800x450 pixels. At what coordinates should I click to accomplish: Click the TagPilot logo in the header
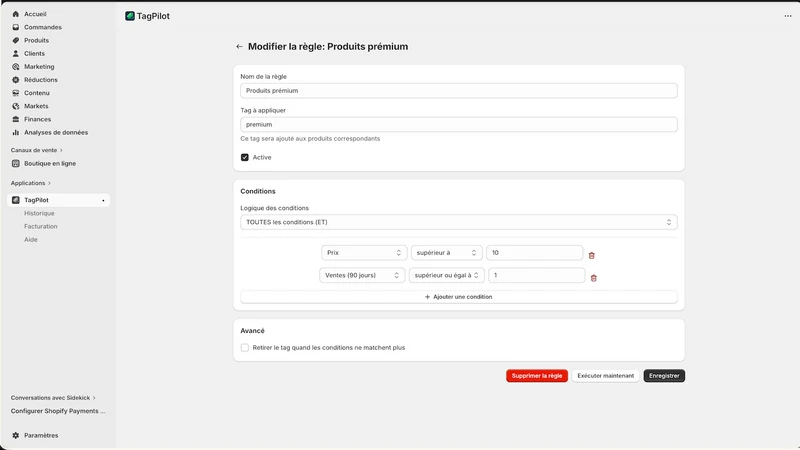pos(130,16)
